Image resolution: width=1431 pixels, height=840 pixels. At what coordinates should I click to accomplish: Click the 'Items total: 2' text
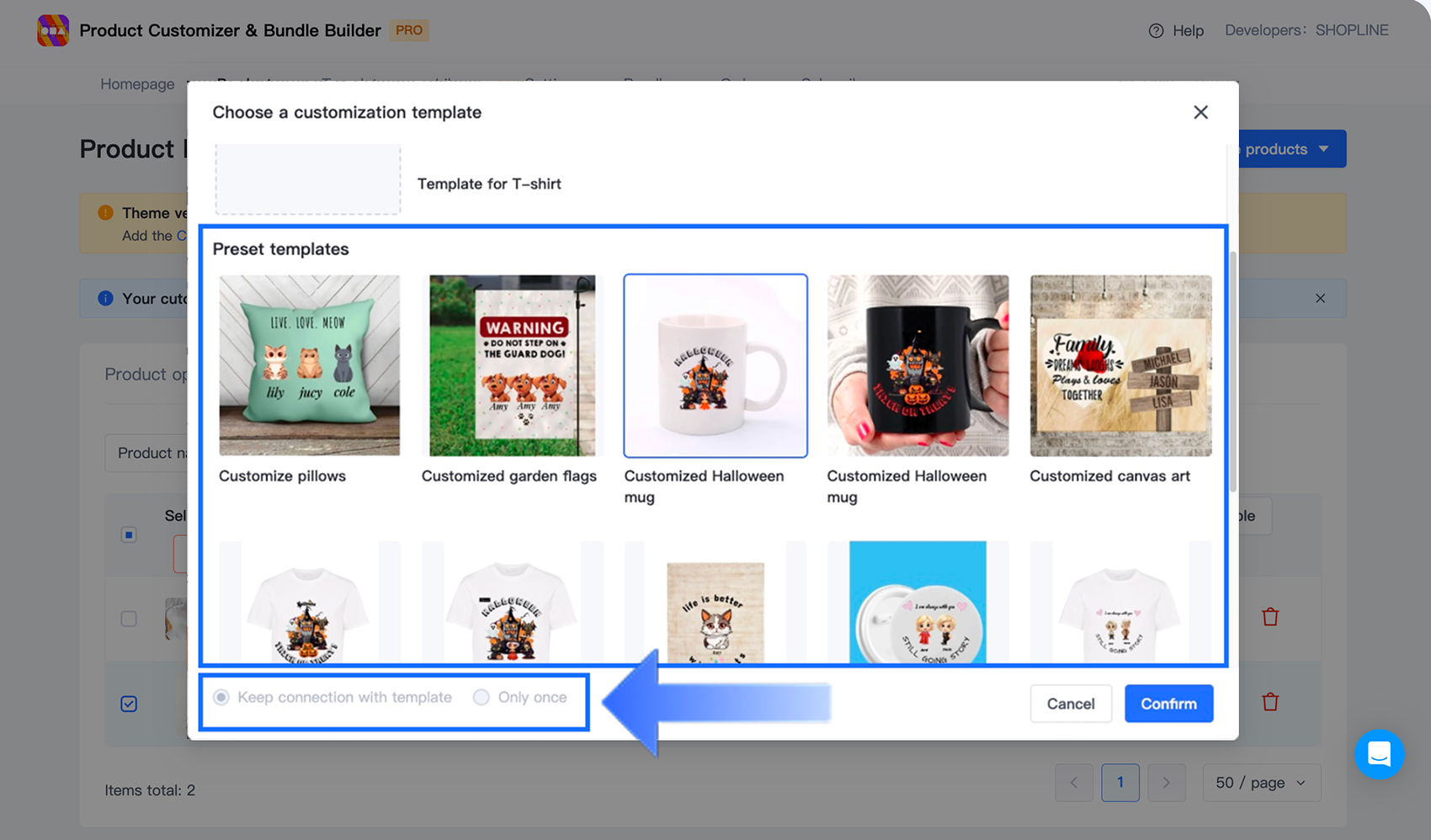150,789
